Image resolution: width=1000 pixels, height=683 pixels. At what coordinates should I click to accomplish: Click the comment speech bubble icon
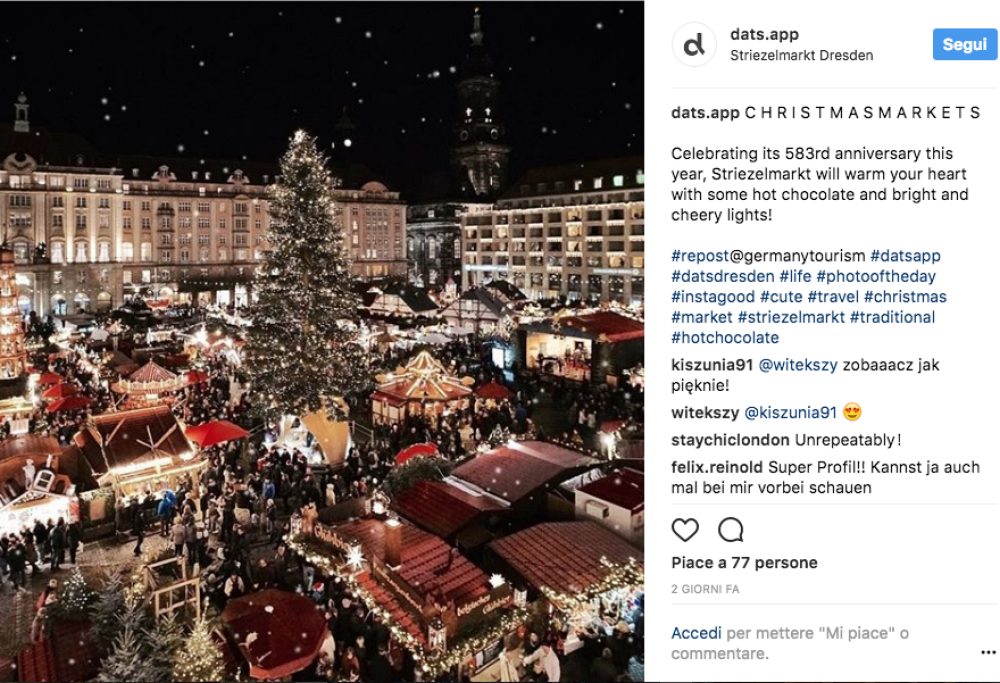(731, 529)
